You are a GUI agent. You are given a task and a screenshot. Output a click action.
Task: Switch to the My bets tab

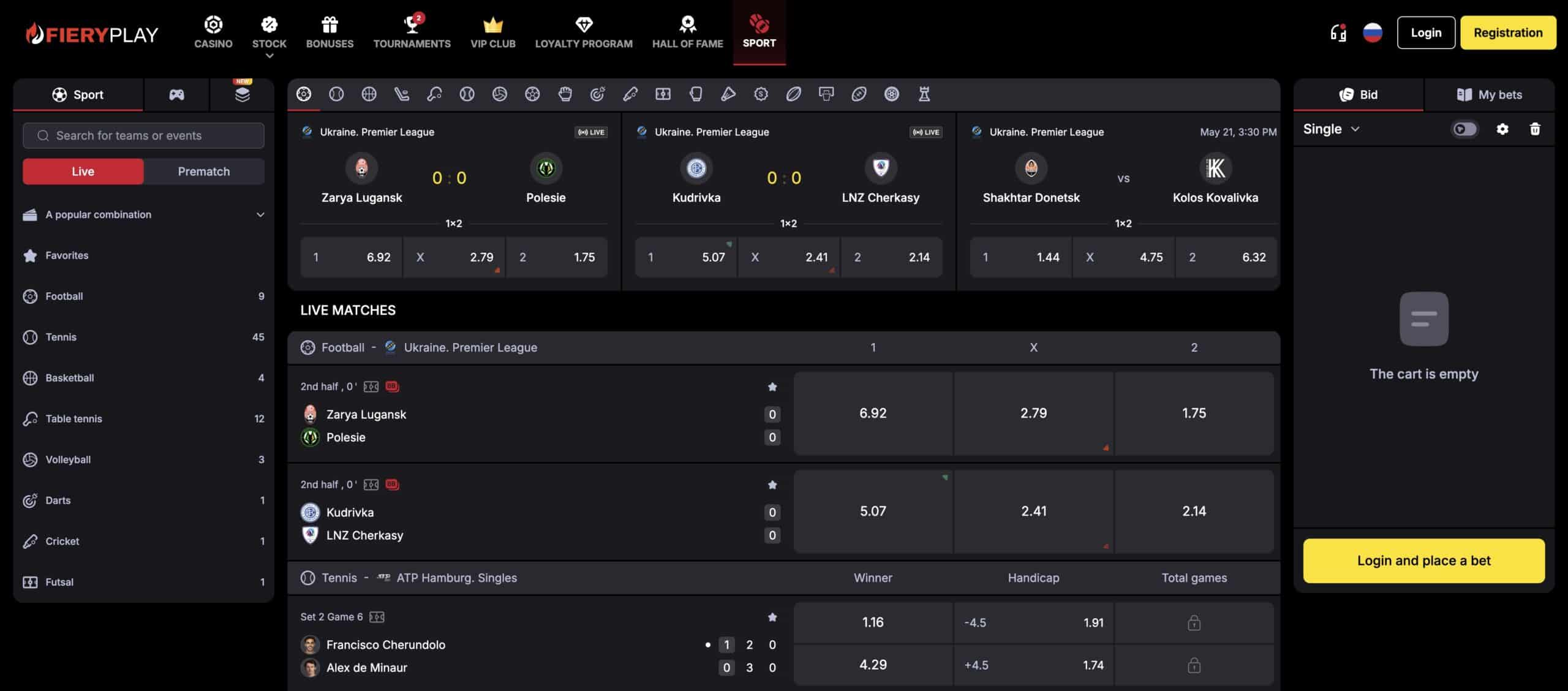tap(1490, 94)
